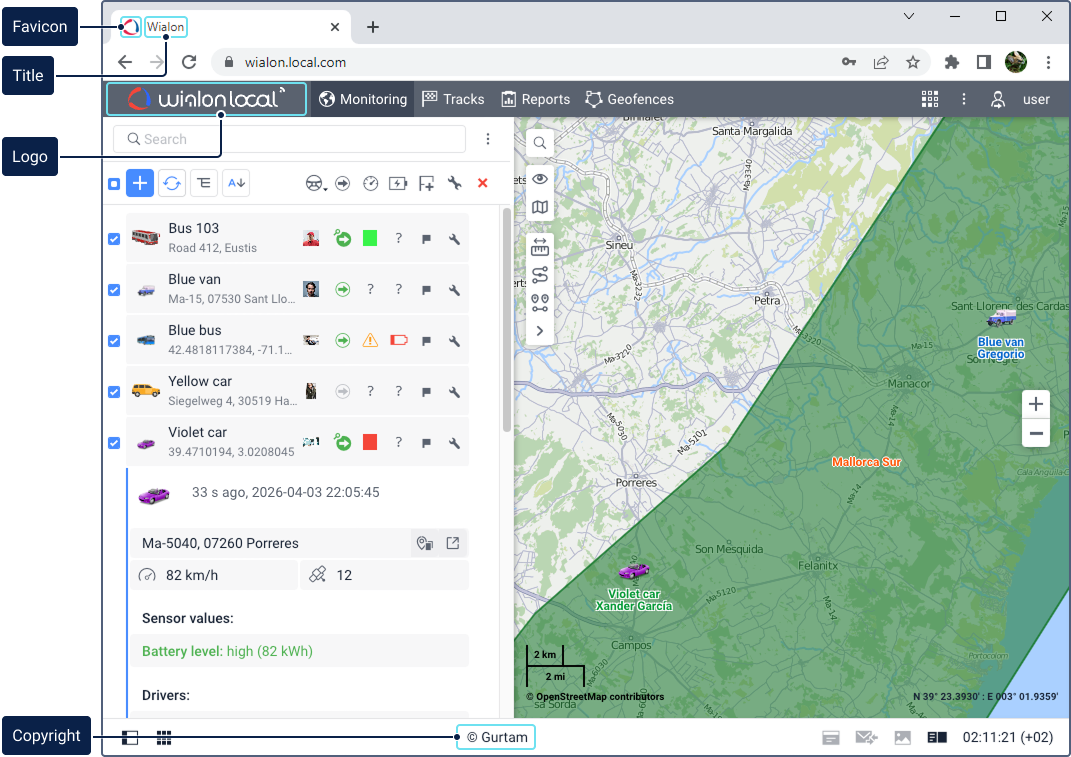
Task: Zoom in the map with plus button
Action: [x=1036, y=404]
